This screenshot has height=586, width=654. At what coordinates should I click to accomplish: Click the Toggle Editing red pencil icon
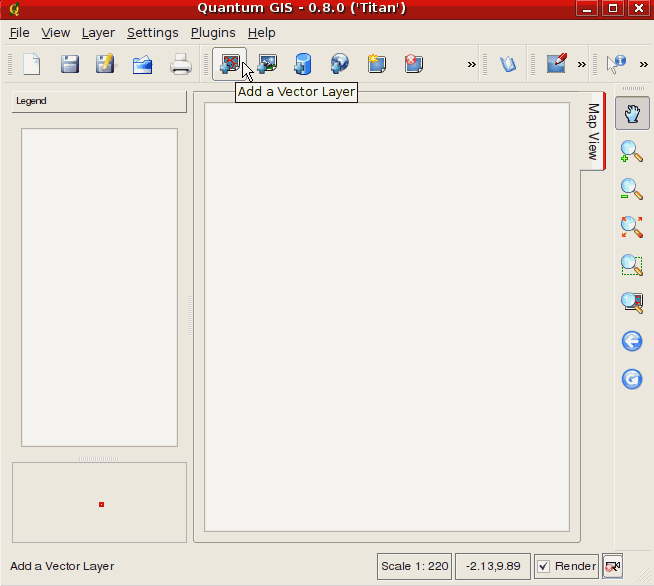click(x=557, y=63)
